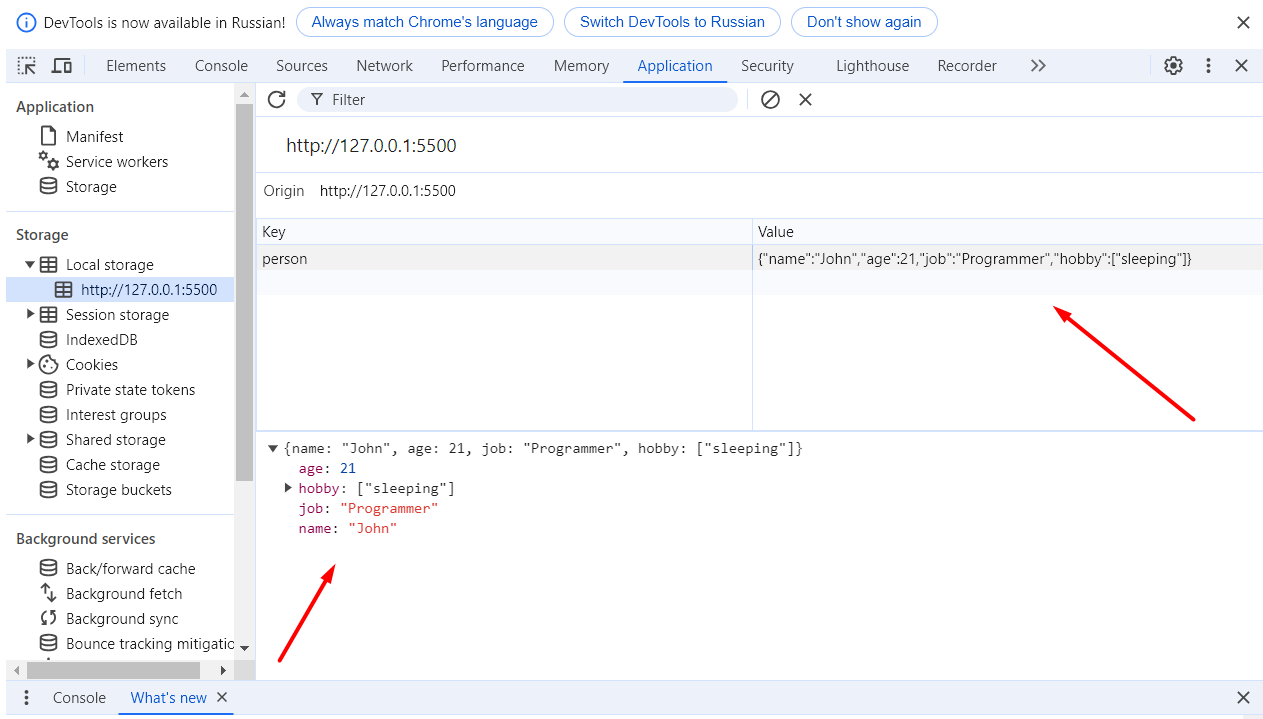The height and width of the screenshot is (719, 1263).
Task: Close the What's new drawer tab
Action: pos(222,697)
